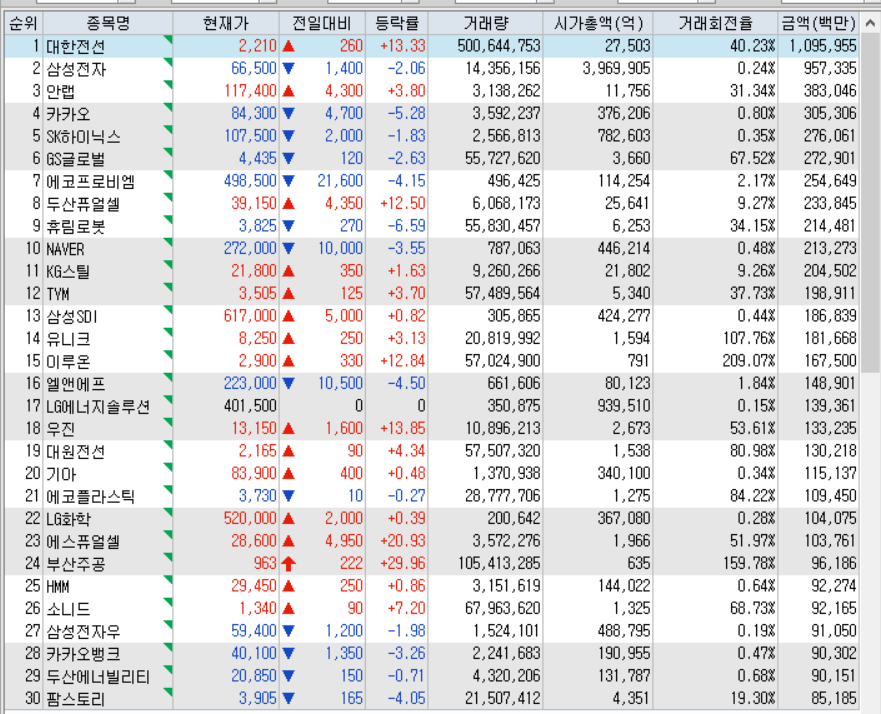The height and width of the screenshot is (714, 881).
Task: Select 삼성SDI stock name
Action: (x=72, y=316)
